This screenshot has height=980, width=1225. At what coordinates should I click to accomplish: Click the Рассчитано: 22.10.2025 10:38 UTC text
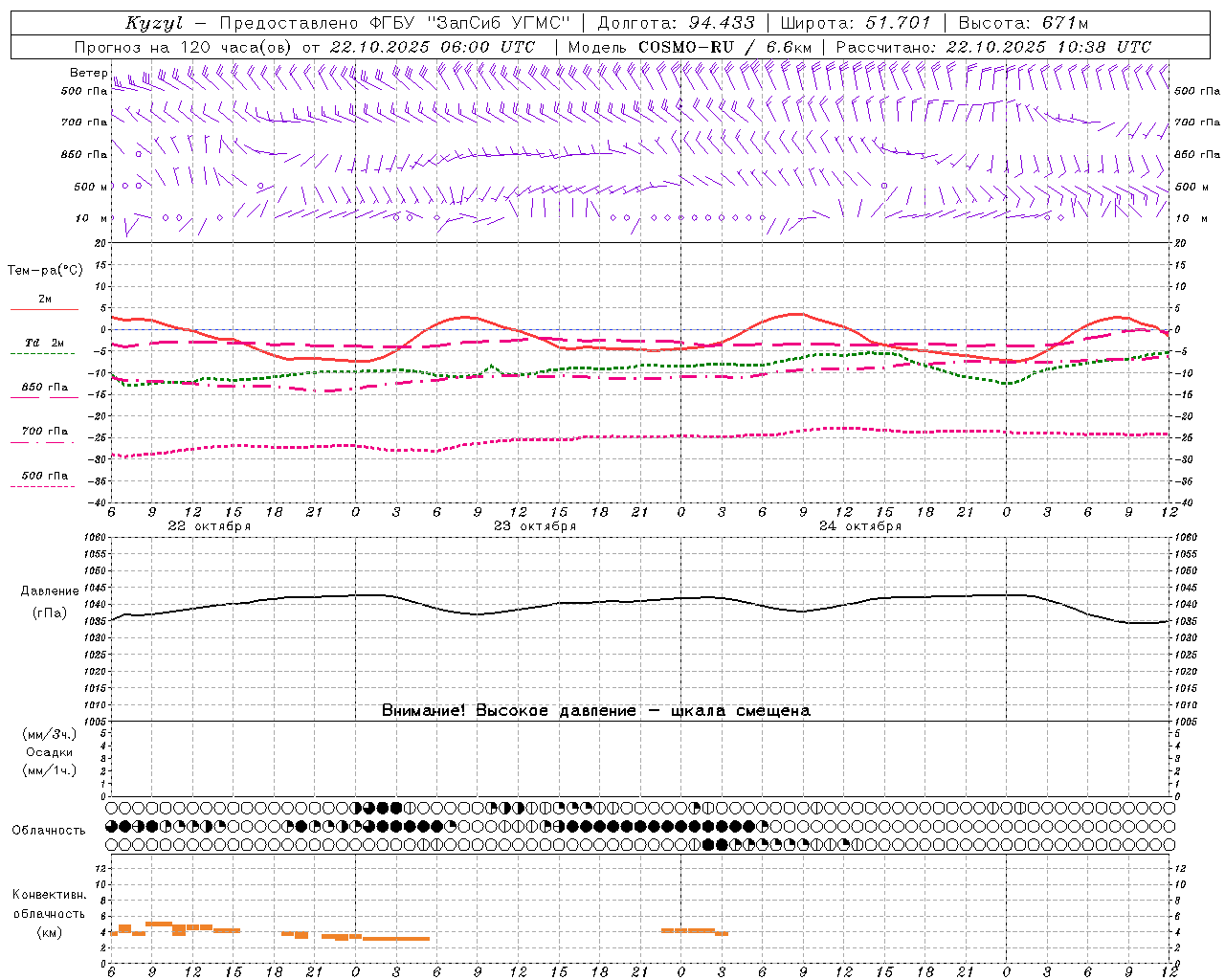point(993,47)
